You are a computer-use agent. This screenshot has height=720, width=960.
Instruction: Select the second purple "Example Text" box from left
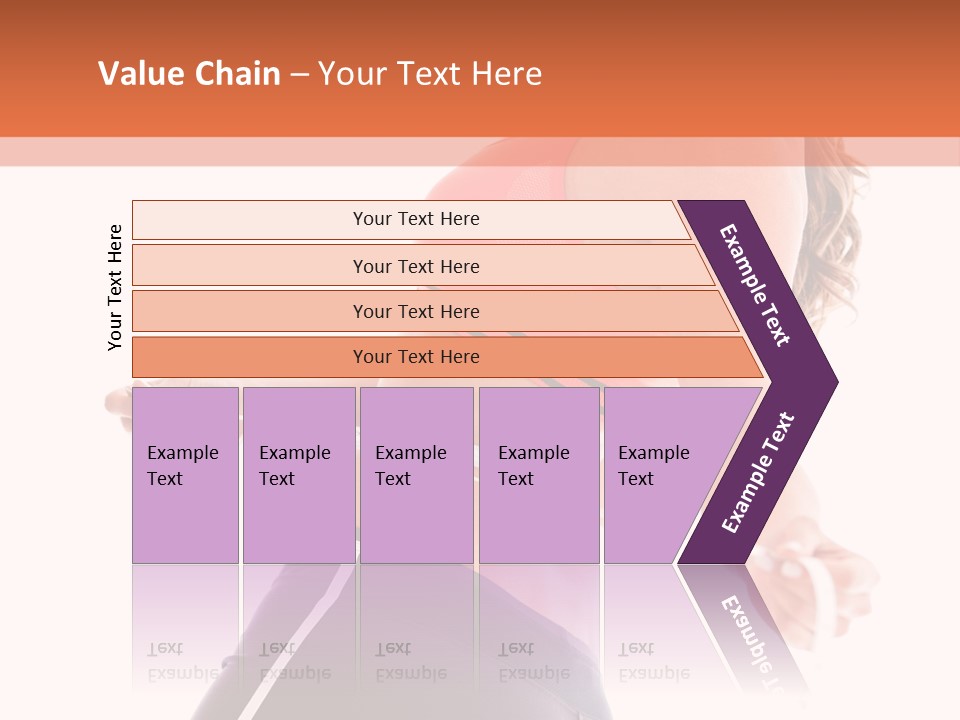[x=298, y=474]
